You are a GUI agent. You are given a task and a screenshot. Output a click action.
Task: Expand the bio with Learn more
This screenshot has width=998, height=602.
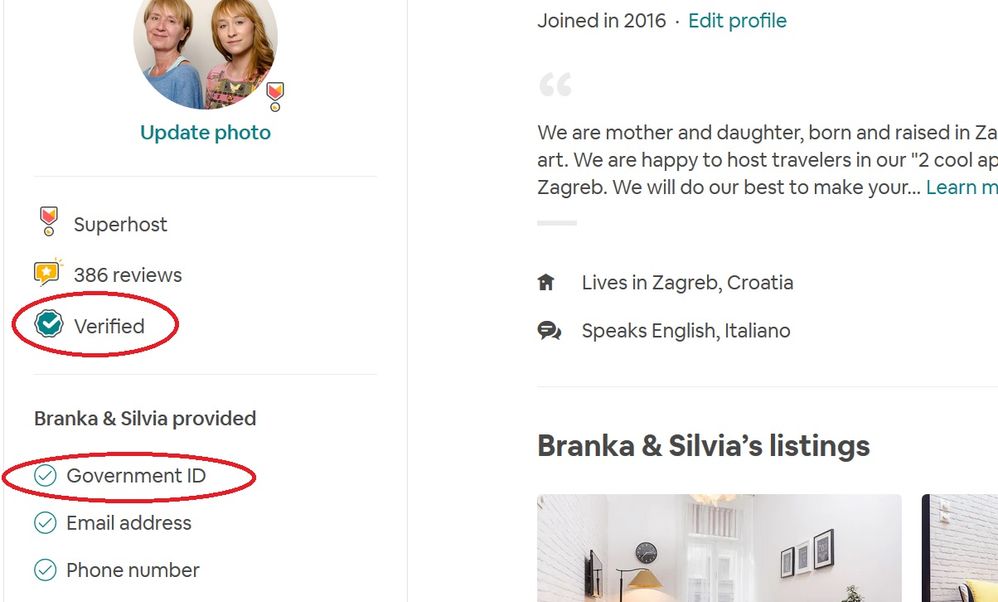point(961,187)
